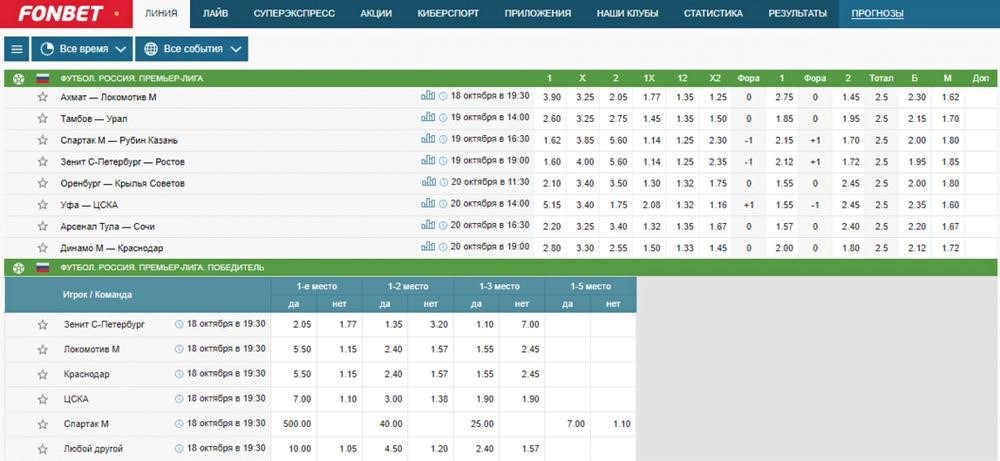The width and height of the screenshot is (1000, 461).
Task: Favorite the Ахмат — Локомотив М match
Action: pyautogui.click(x=43, y=97)
